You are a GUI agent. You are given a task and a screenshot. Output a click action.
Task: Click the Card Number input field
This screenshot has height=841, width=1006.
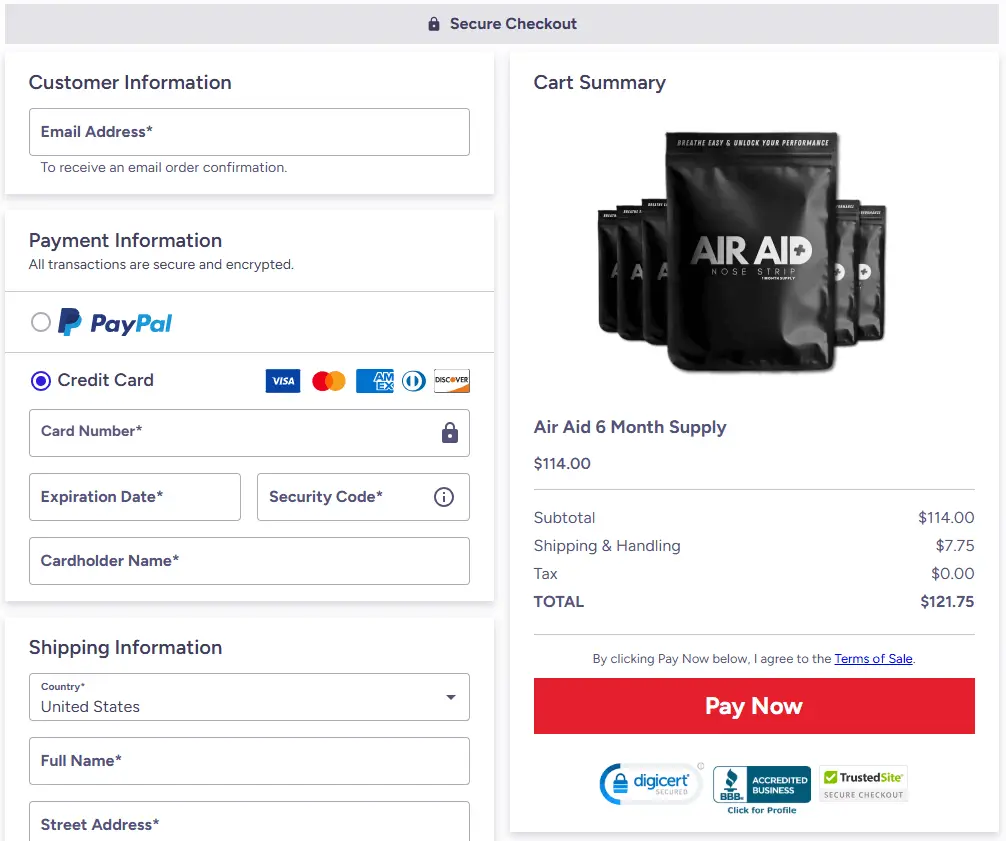pyautogui.click(x=249, y=433)
